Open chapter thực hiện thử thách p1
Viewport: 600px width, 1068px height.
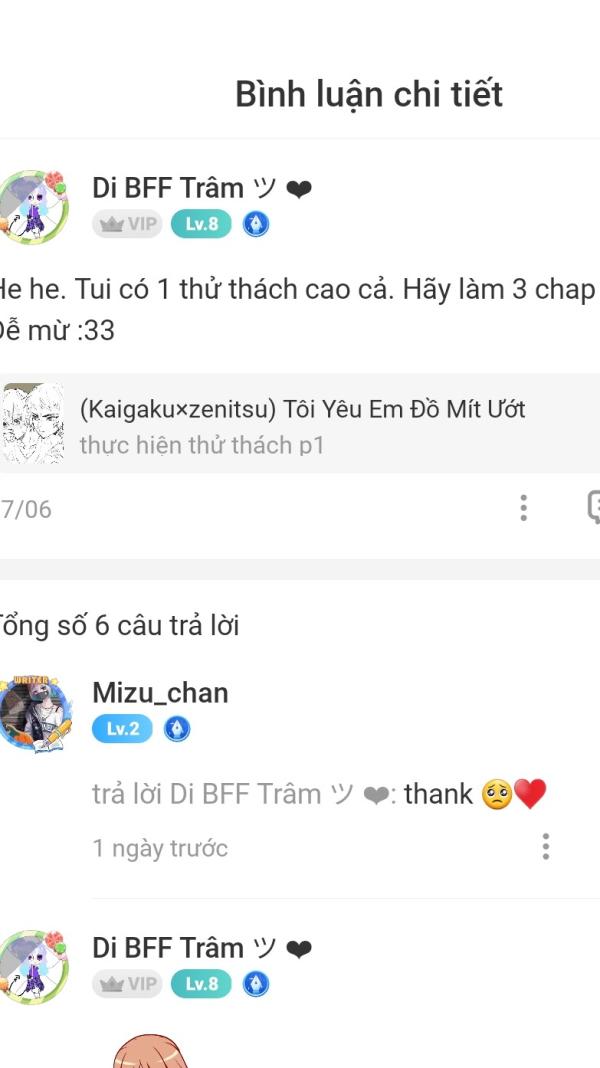click(202, 445)
